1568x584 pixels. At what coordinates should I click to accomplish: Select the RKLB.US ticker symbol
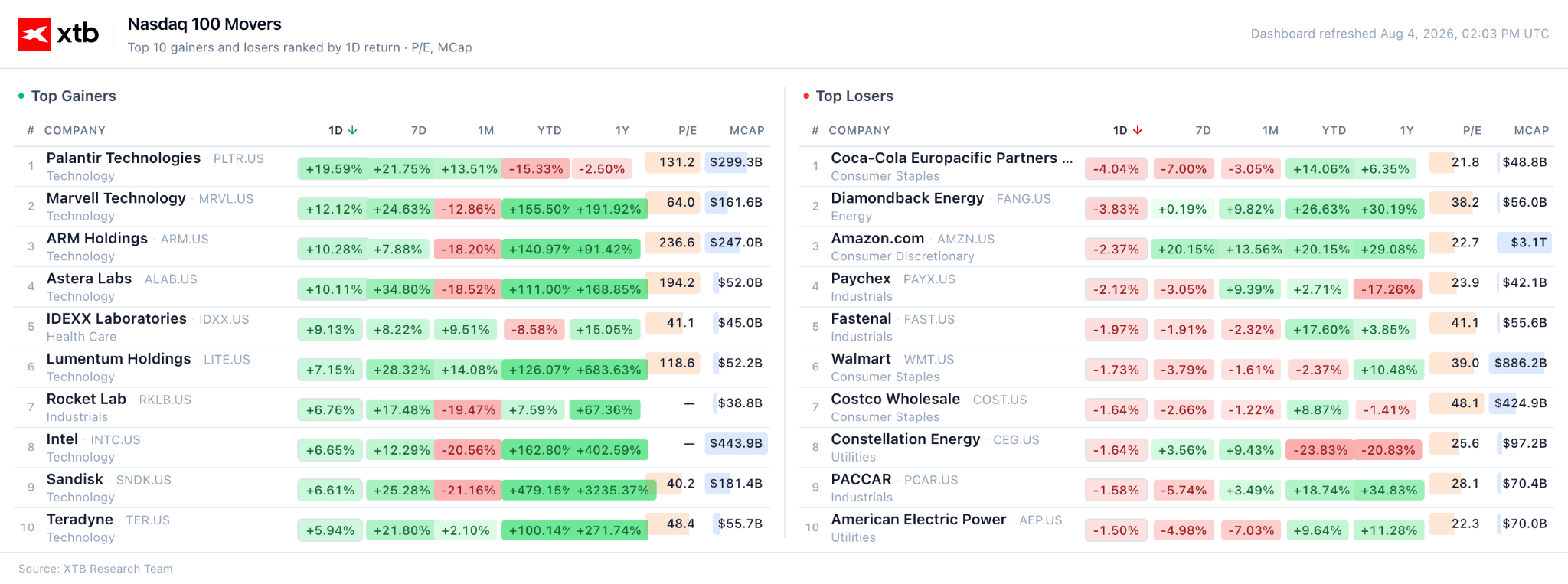click(165, 400)
